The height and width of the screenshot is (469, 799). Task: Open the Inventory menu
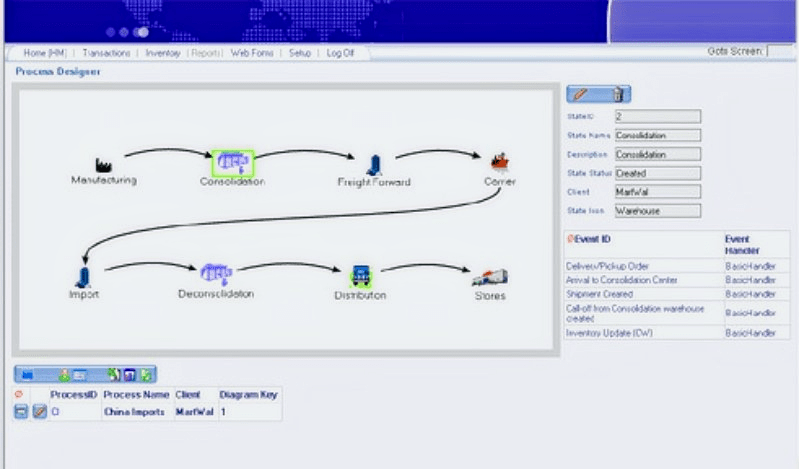pyautogui.click(x=163, y=52)
